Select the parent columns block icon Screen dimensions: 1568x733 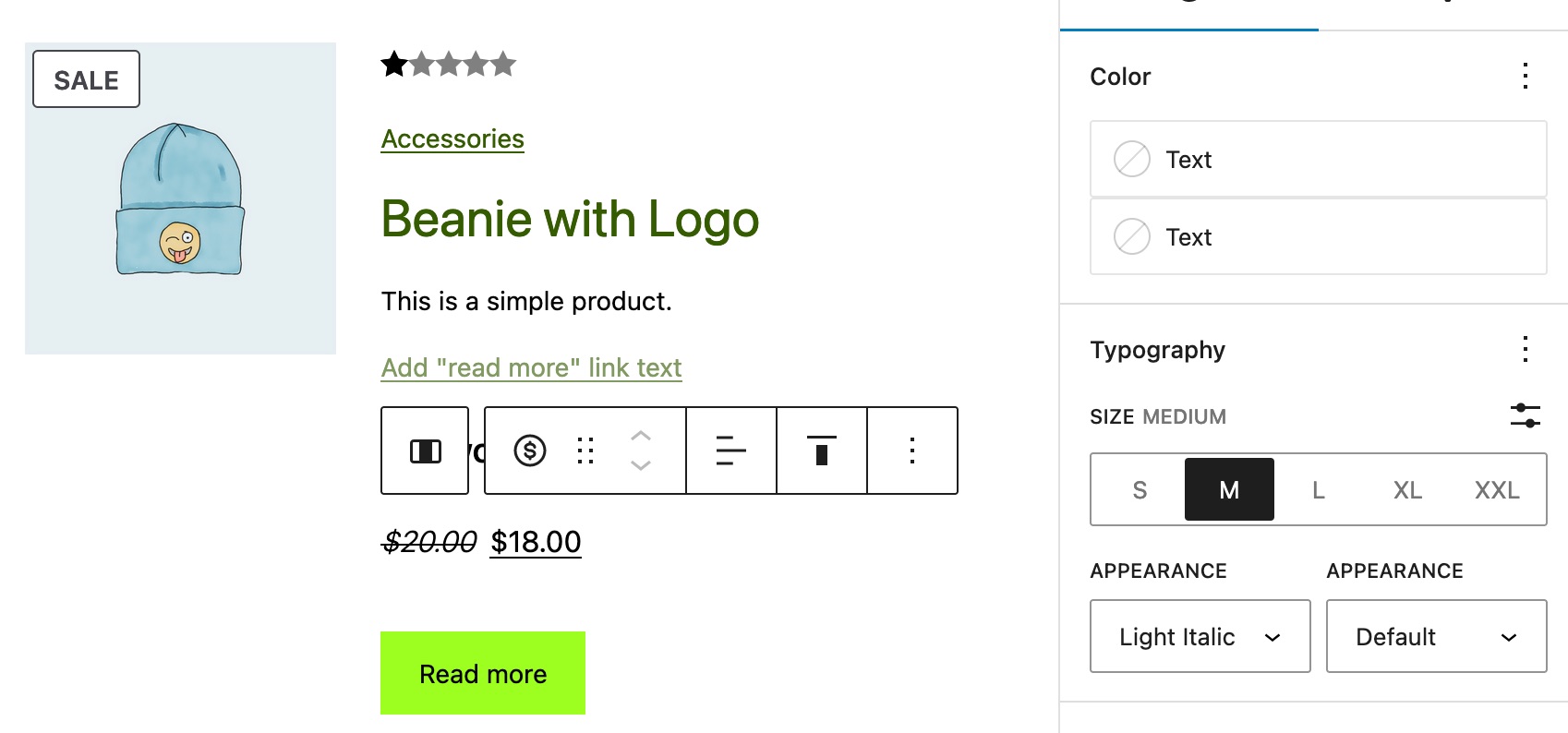pos(425,451)
